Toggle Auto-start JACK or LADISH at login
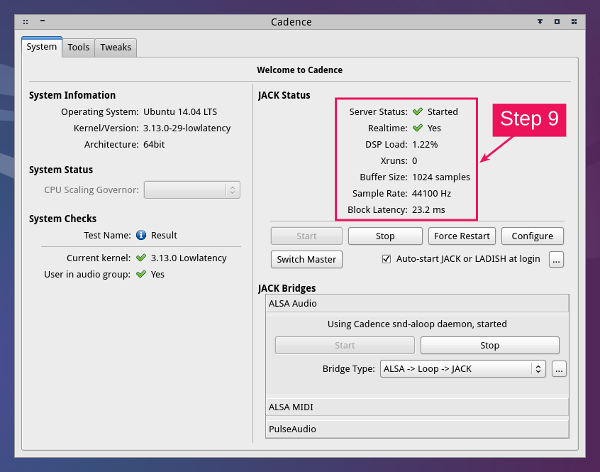This screenshot has height=472, width=600. (x=461, y=259)
